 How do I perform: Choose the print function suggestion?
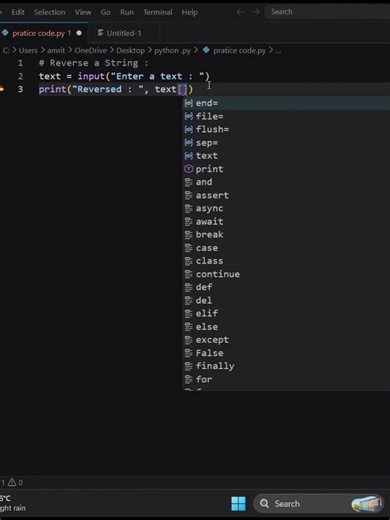[286, 169]
